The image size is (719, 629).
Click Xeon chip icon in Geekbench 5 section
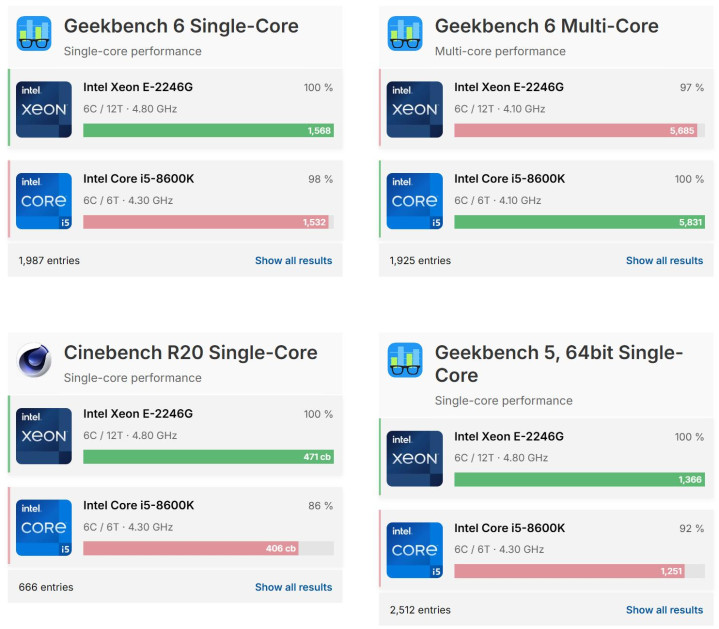coord(415,459)
